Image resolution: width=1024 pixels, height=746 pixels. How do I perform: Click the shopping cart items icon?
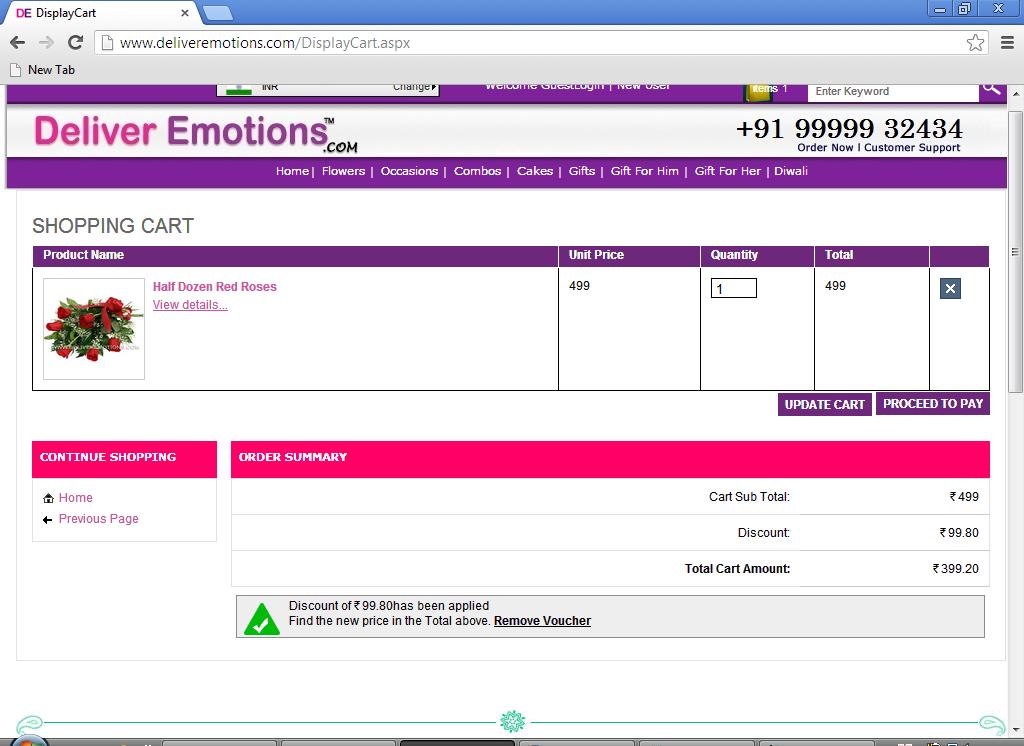point(760,91)
